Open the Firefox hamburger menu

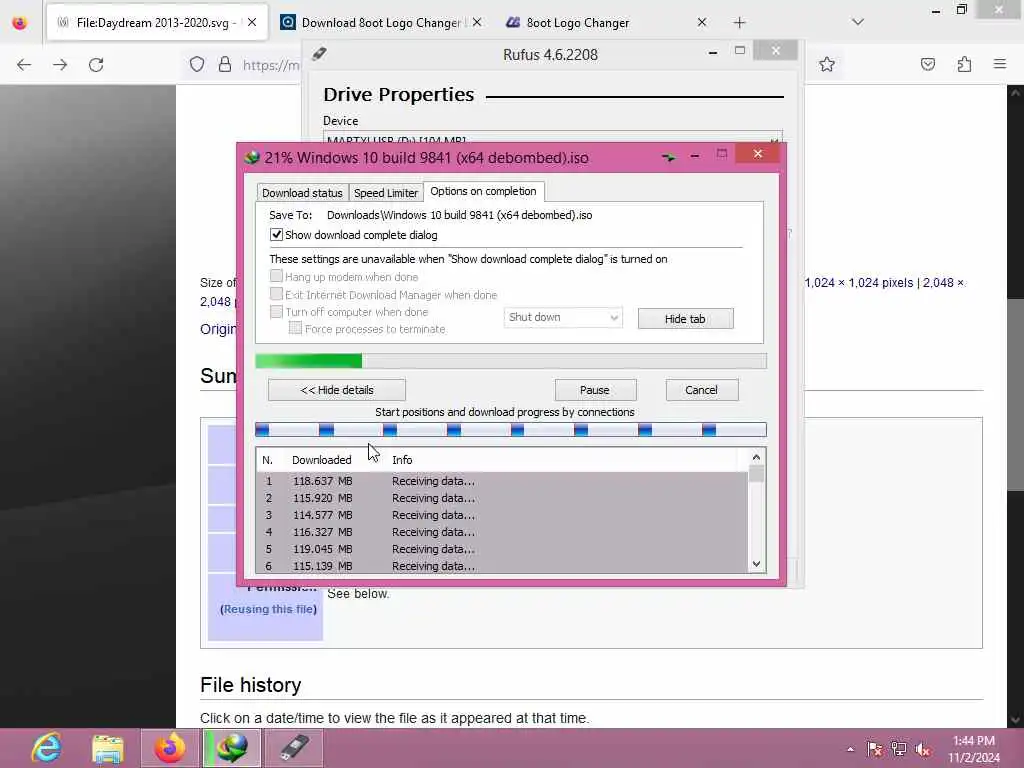[x=1000, y=64]
